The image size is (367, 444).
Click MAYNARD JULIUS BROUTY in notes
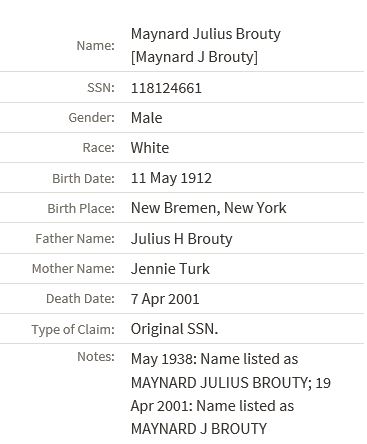pos(221,383)
